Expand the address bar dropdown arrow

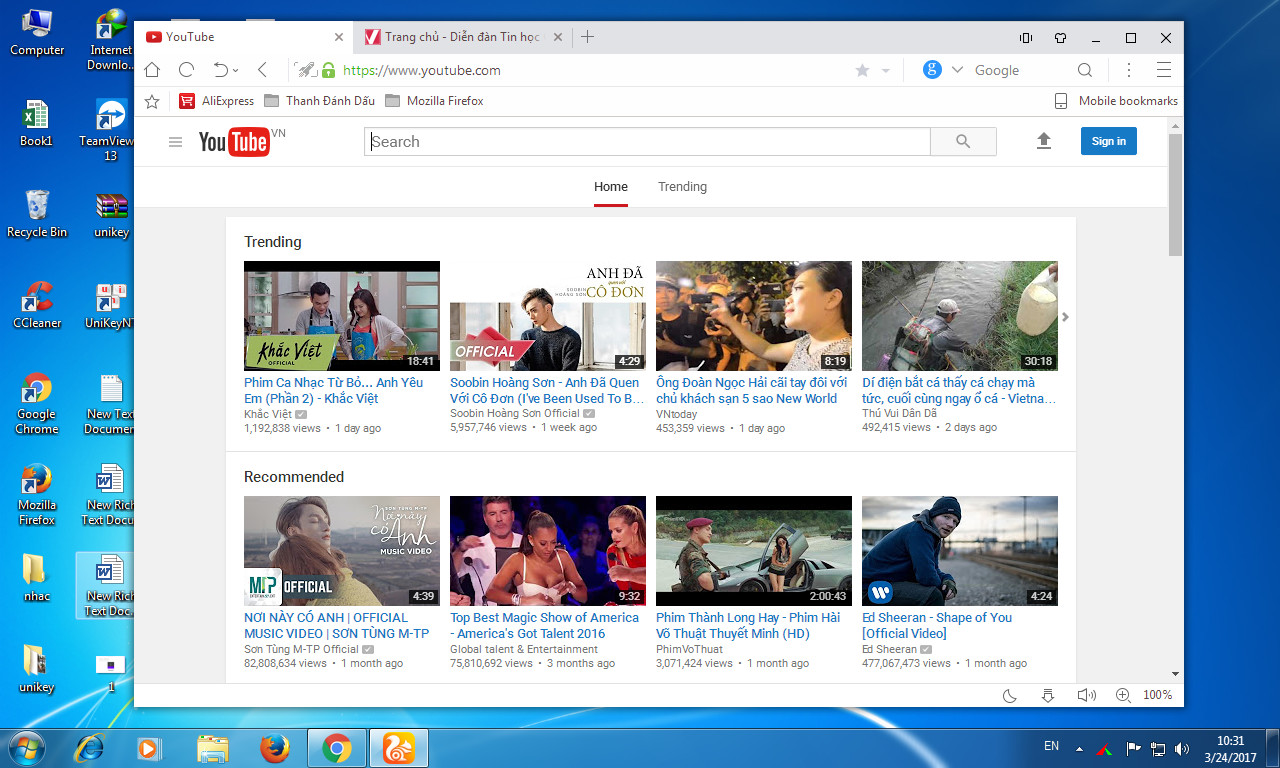pyautogui.click(x=885, y=71)
